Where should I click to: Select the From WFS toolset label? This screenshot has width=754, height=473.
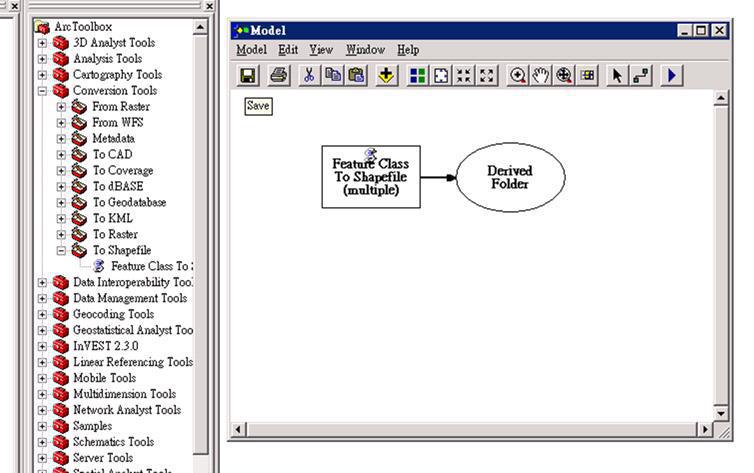tap(118, 123)
